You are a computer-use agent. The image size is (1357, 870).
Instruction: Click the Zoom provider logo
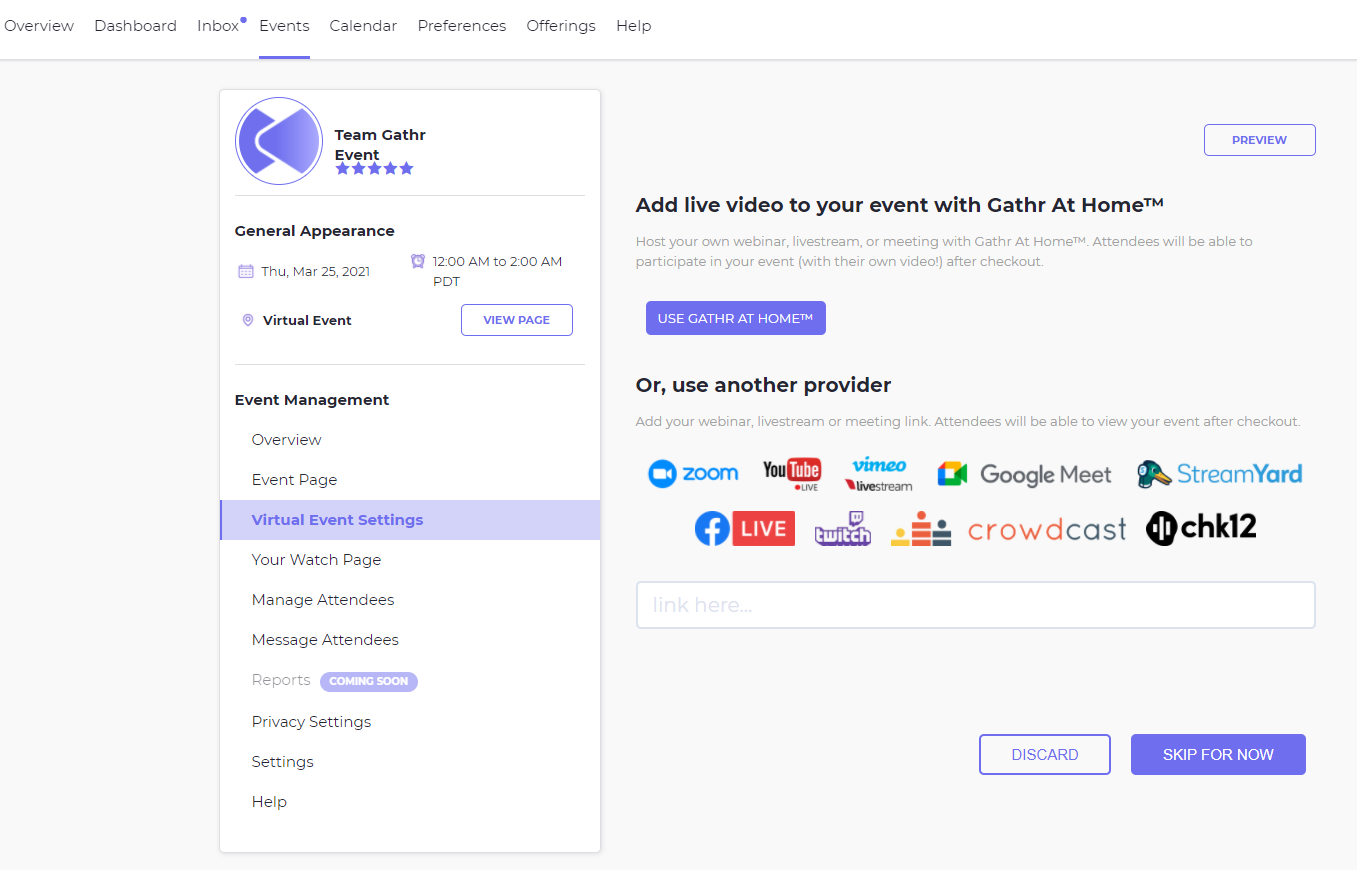pos(693,474)
